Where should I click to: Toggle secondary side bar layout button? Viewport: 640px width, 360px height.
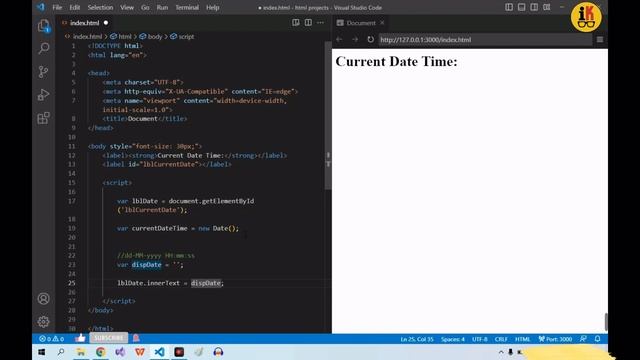(534, 7)
